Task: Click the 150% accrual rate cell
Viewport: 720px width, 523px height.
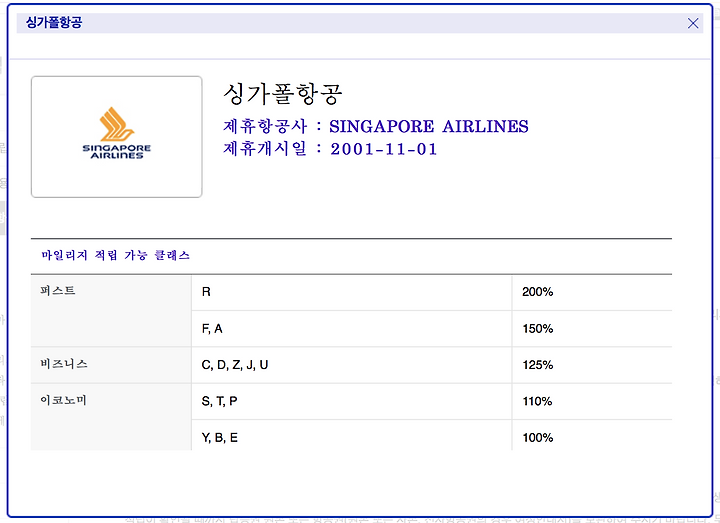Action: (x=592, y=329)
